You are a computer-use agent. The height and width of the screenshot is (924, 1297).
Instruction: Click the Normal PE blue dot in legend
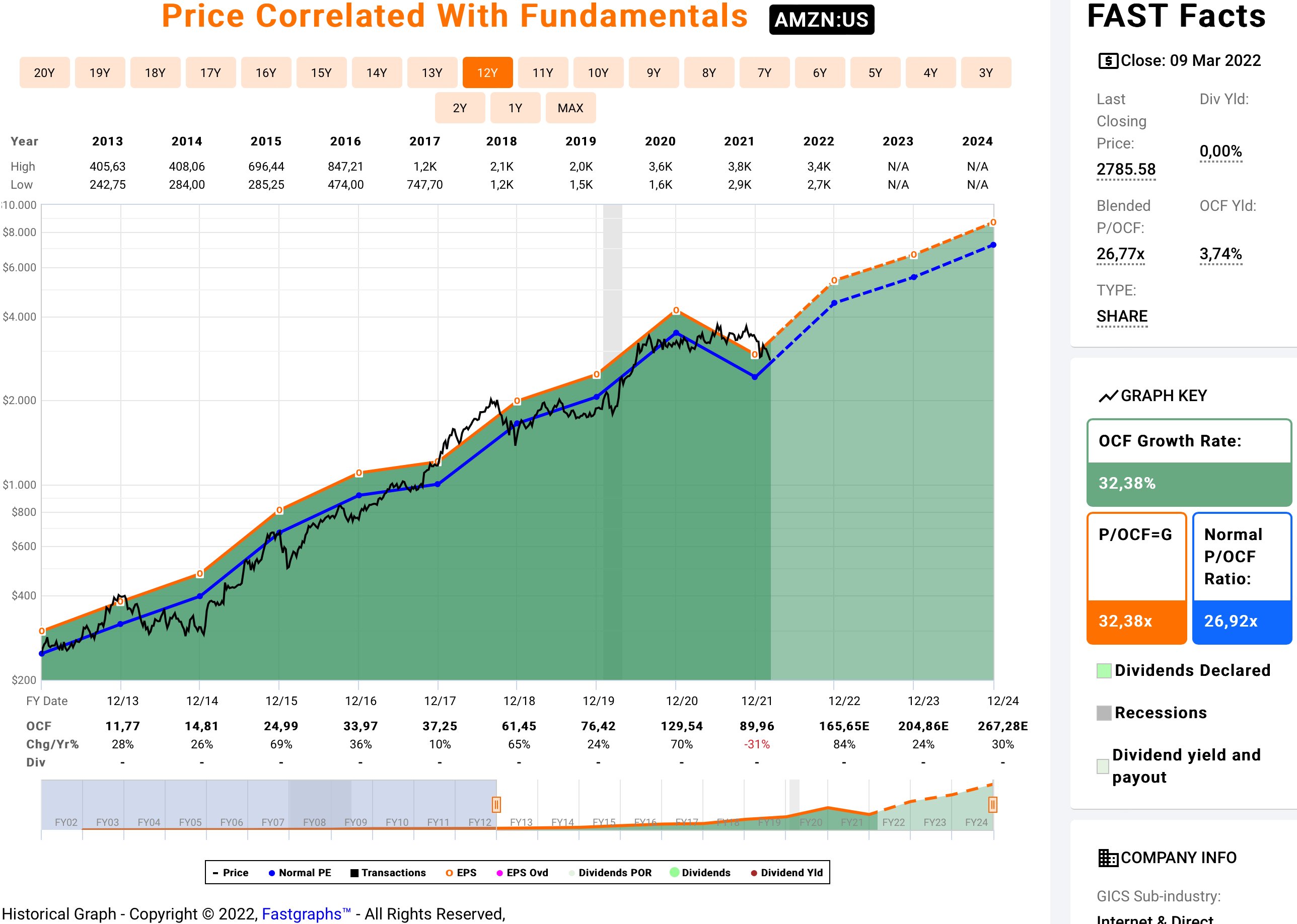pyautogui.click(x=271, y=873)
